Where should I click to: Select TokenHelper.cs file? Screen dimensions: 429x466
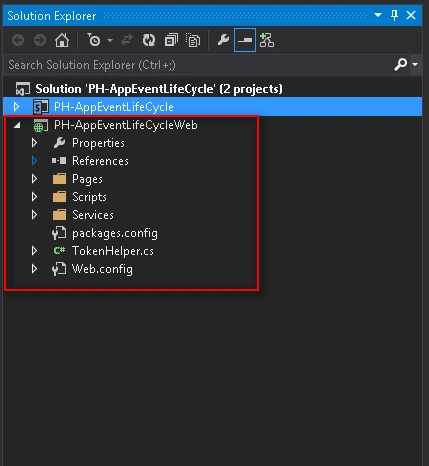point(113,251)
